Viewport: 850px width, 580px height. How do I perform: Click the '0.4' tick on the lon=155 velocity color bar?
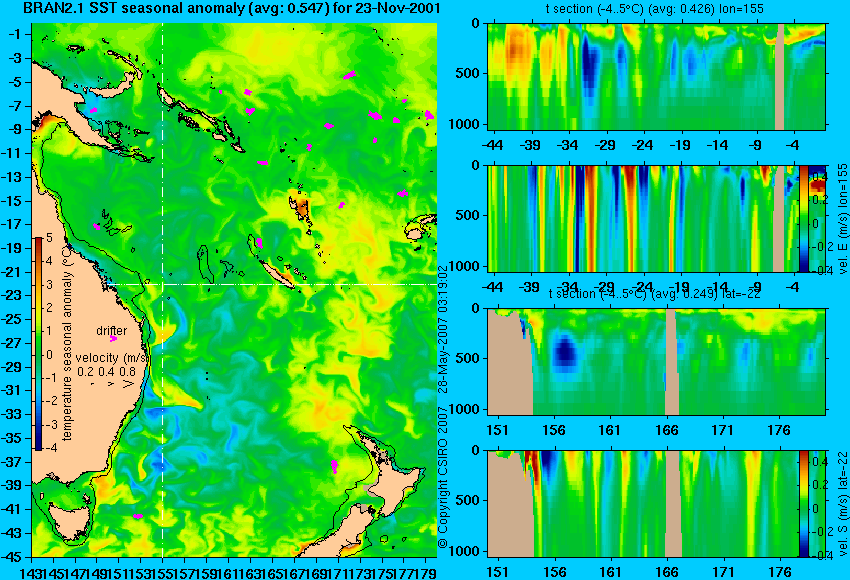click(819, 177)
